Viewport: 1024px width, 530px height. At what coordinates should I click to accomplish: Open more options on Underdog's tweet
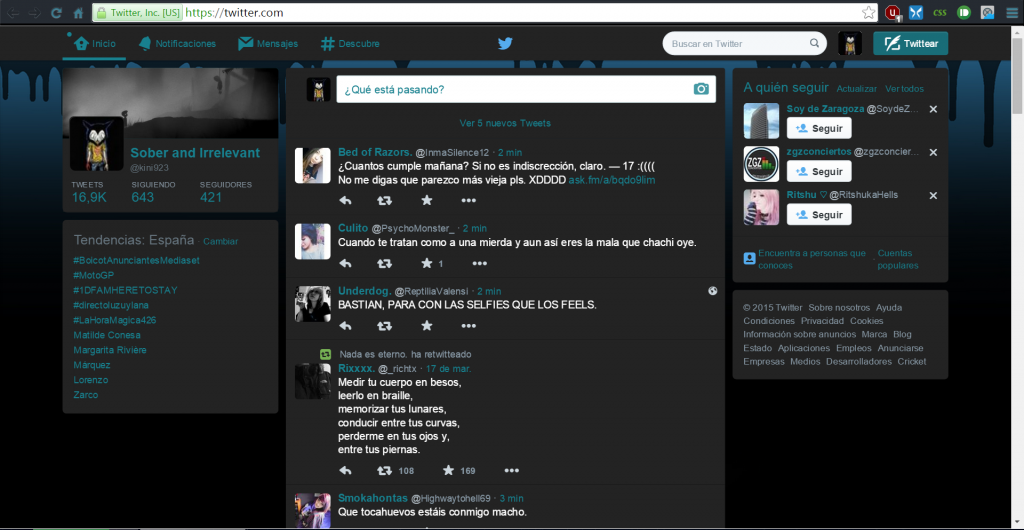(468, 326)
